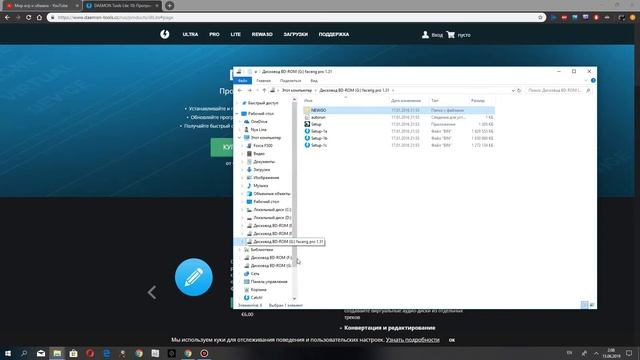
Task: Switch Explorer to details view icon
Action: tap(584, 305)
